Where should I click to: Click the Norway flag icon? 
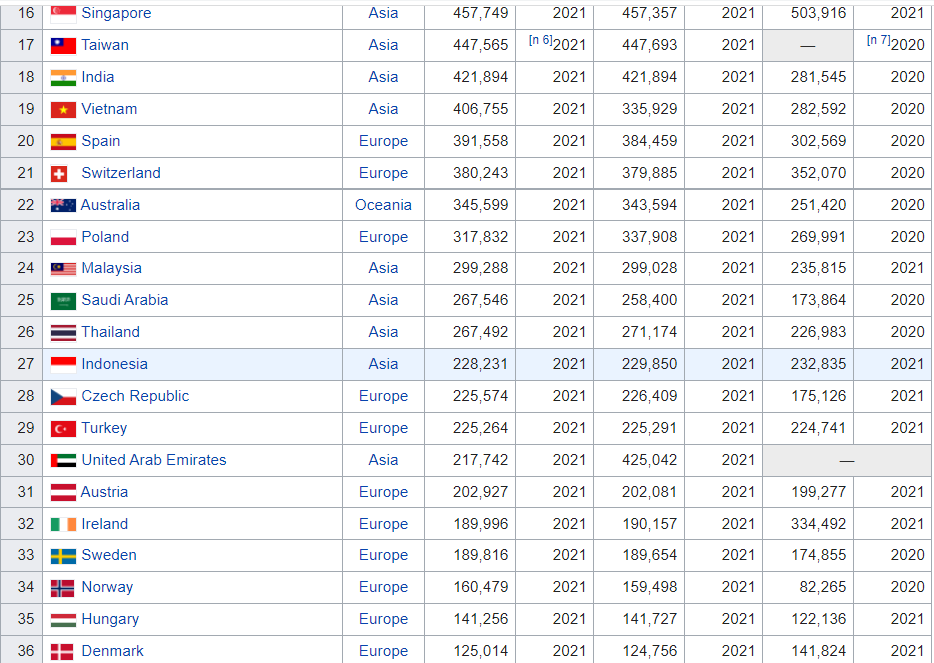(63, 587)
